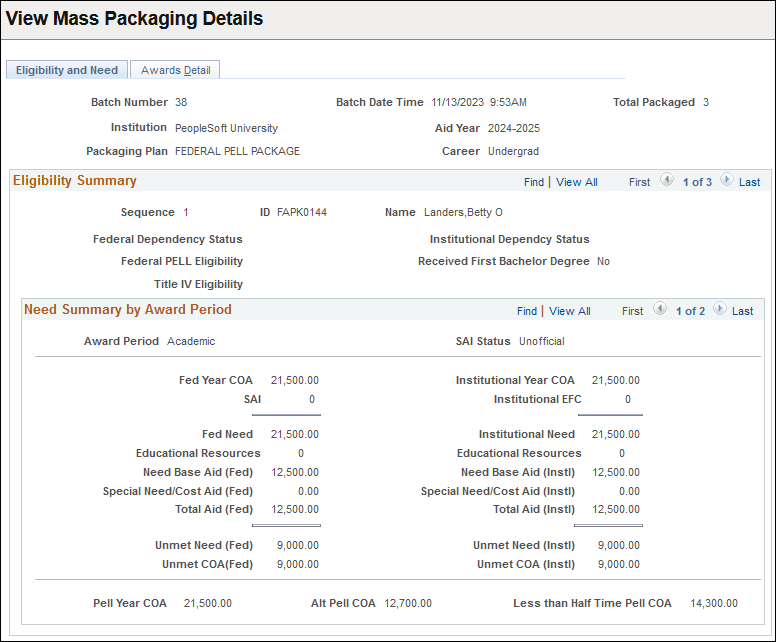Go to First row of Need Summary
The image size is (776, 642).
tap(633, 311)
